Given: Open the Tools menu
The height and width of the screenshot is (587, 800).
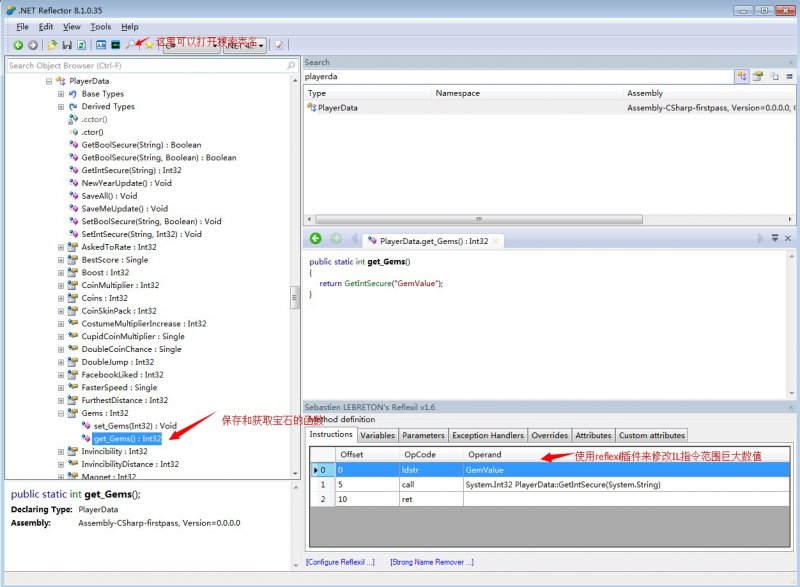Looking at the screenshot, I should point(101,27).
